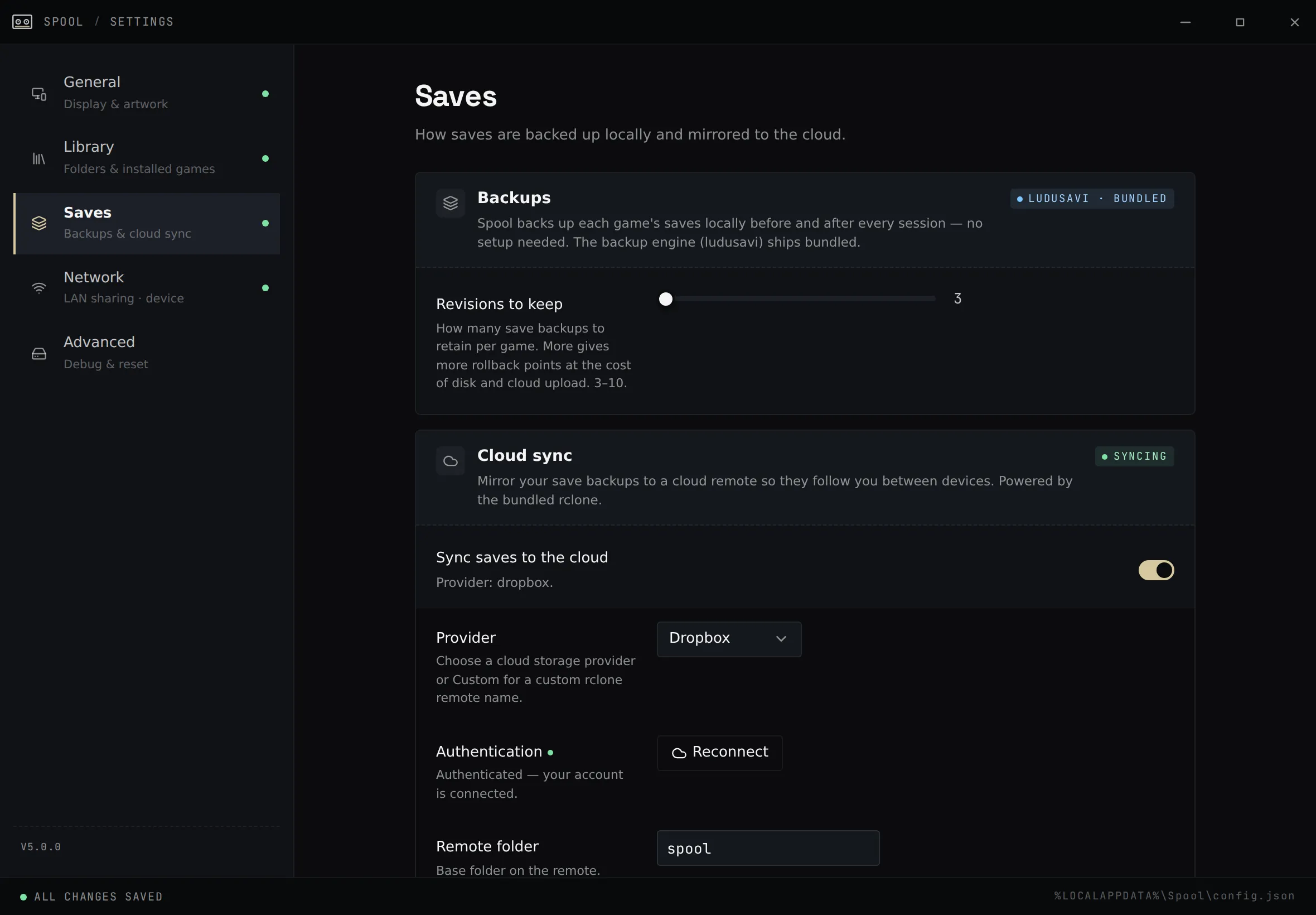Click the All Changes Saved status text
The width and height of the screenshot is (1316, 915).
click(x=99, y=897)
